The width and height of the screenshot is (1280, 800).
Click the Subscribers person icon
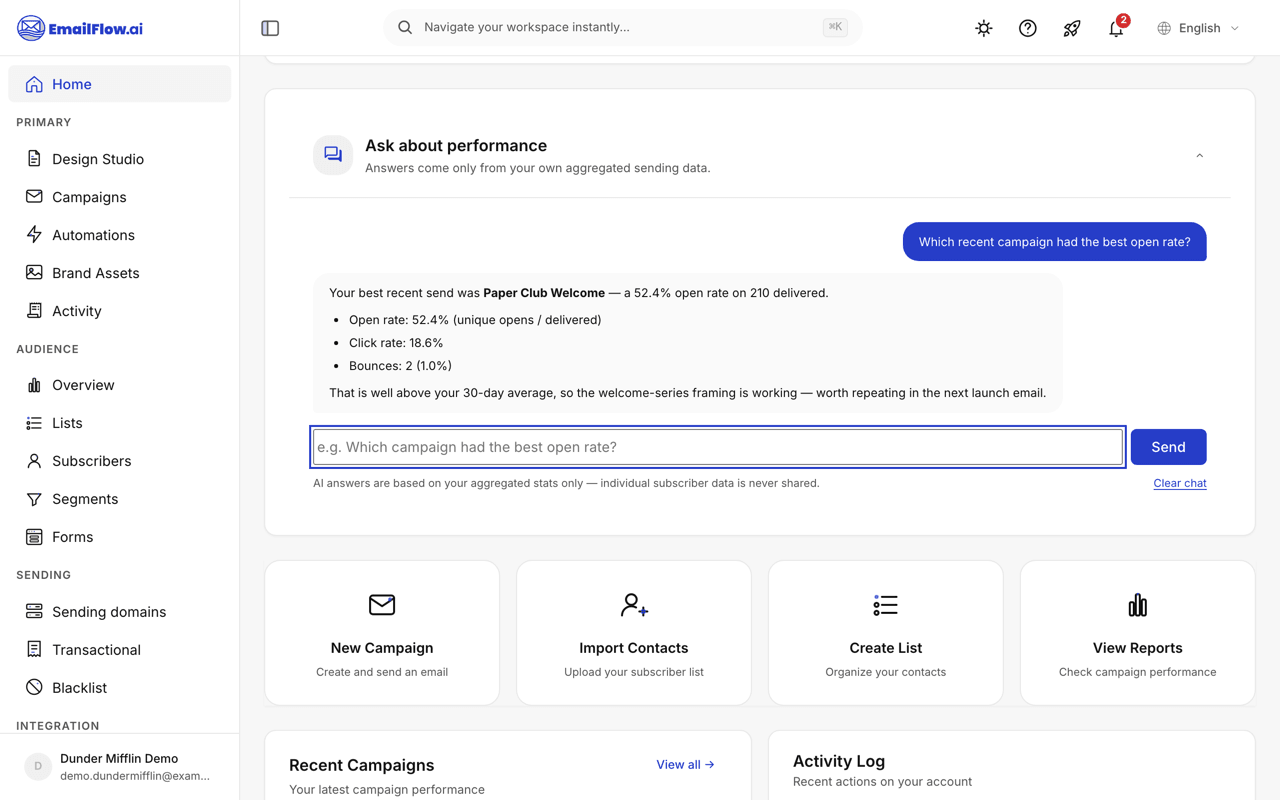point(34,461)
